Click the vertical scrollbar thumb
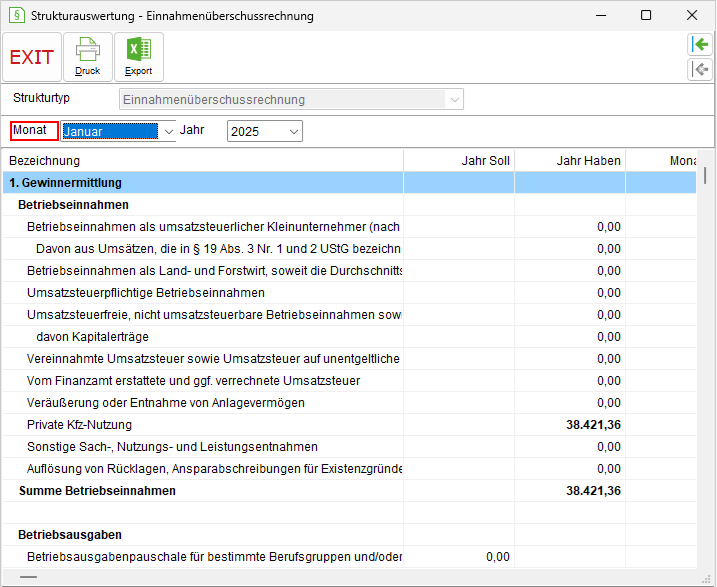This screenshot has height=587, width=717. point(705,176)
